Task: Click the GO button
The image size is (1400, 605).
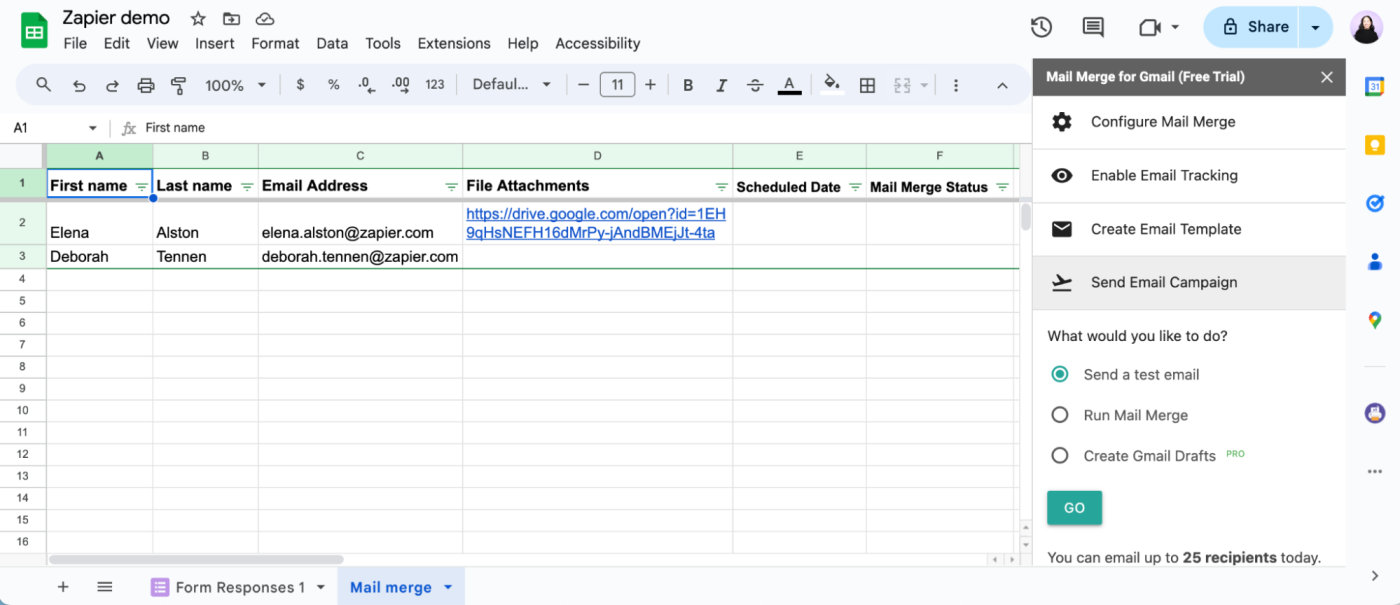Action: click(1074, 508)
